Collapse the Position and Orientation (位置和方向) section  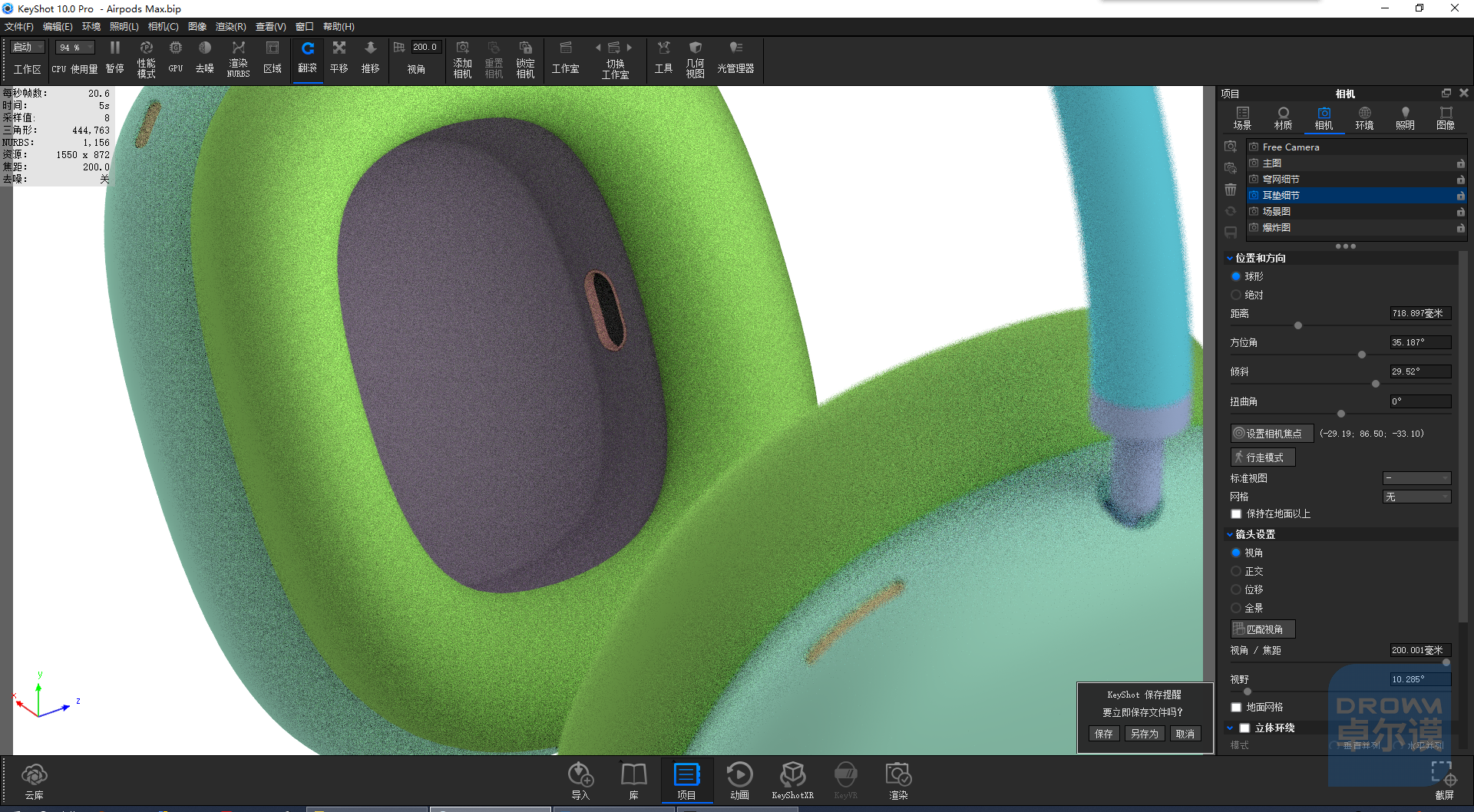click(1230, 259)
